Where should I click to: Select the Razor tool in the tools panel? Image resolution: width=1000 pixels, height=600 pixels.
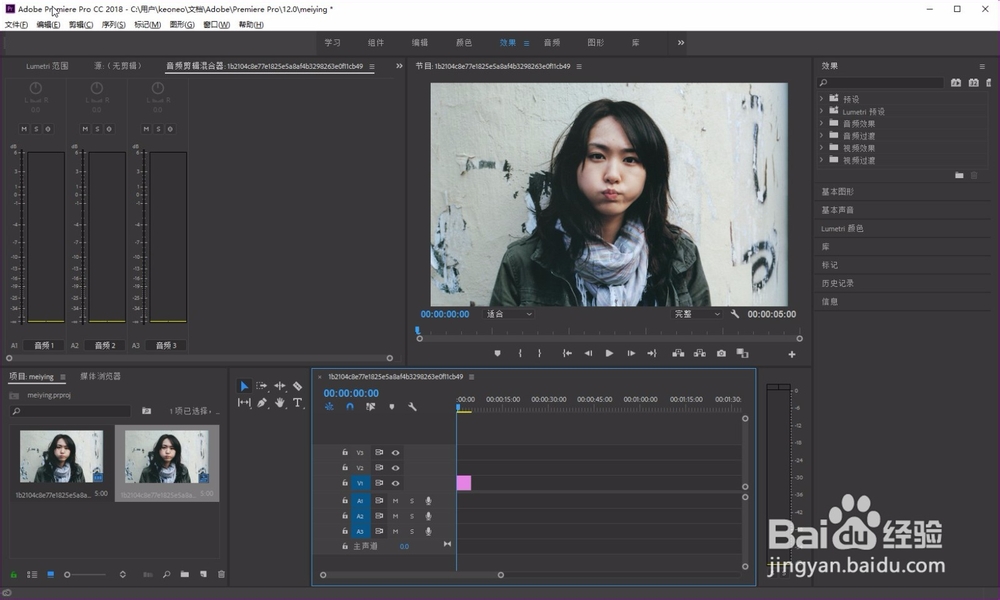coord(297,386)
